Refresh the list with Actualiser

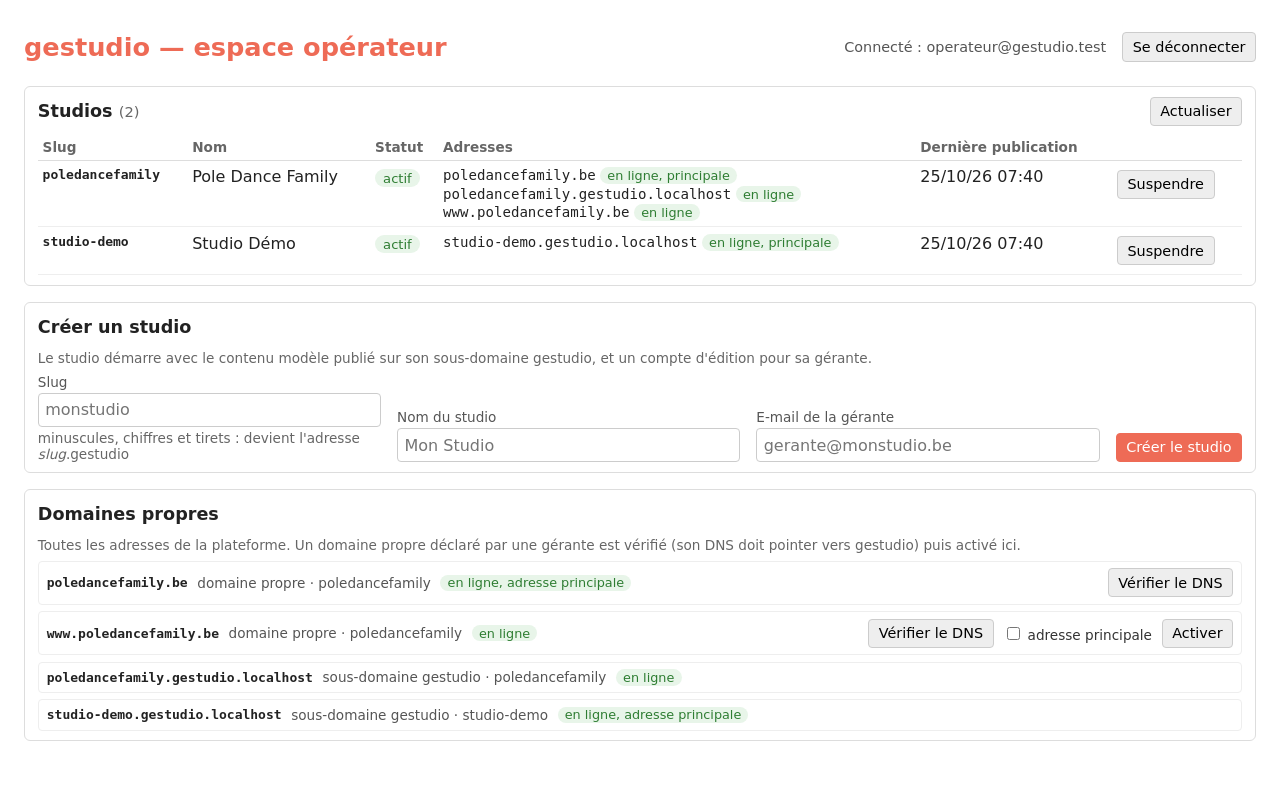(1195, 111)
